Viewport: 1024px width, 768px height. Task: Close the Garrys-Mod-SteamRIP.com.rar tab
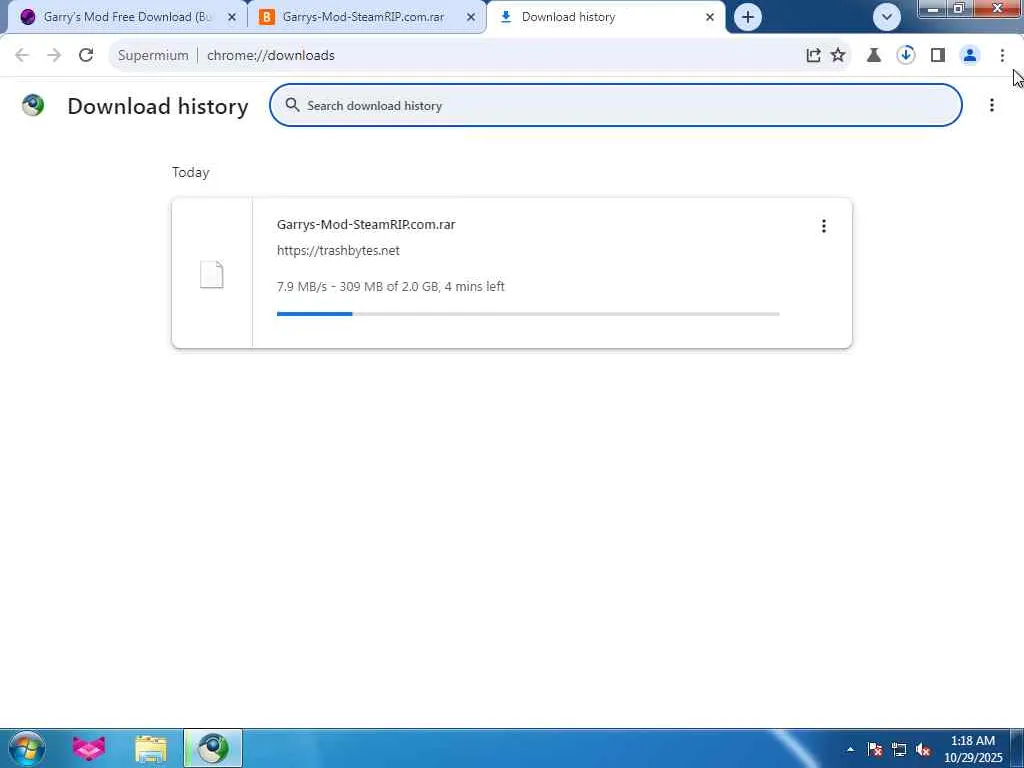(471, 17)
